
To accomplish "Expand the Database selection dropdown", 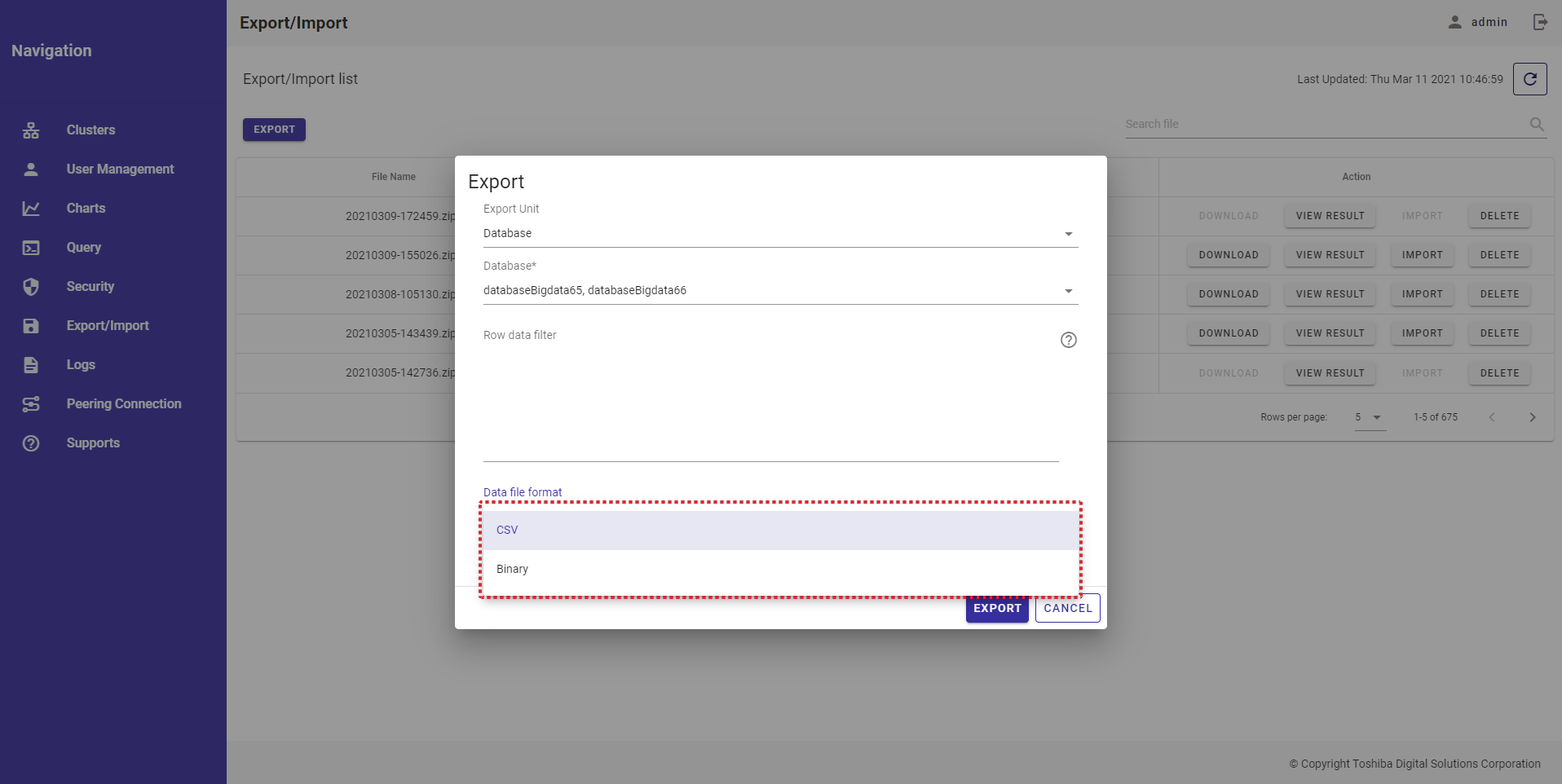I will click(x=780, y=291).
